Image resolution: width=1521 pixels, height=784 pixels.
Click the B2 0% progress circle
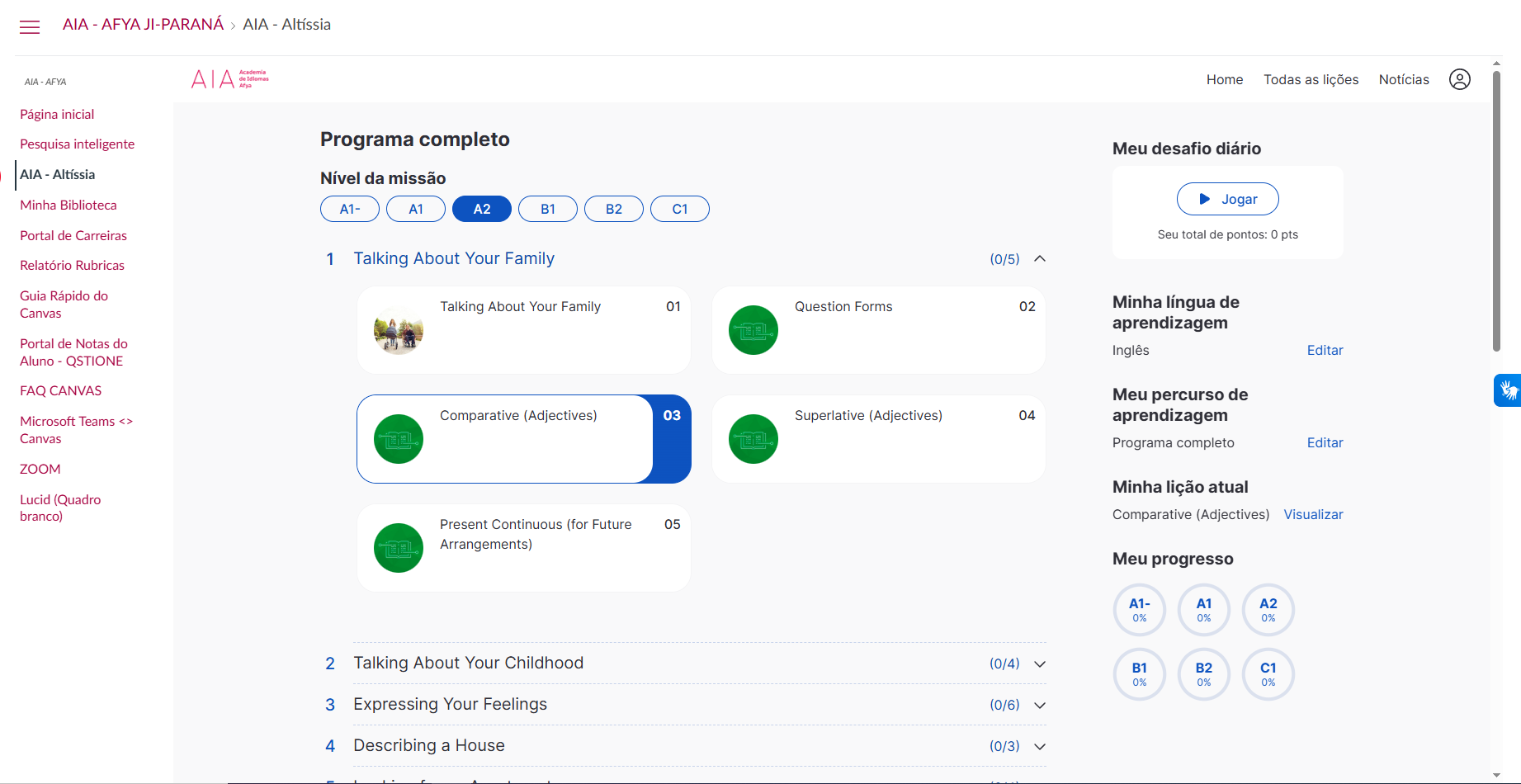click(1203, 674)
